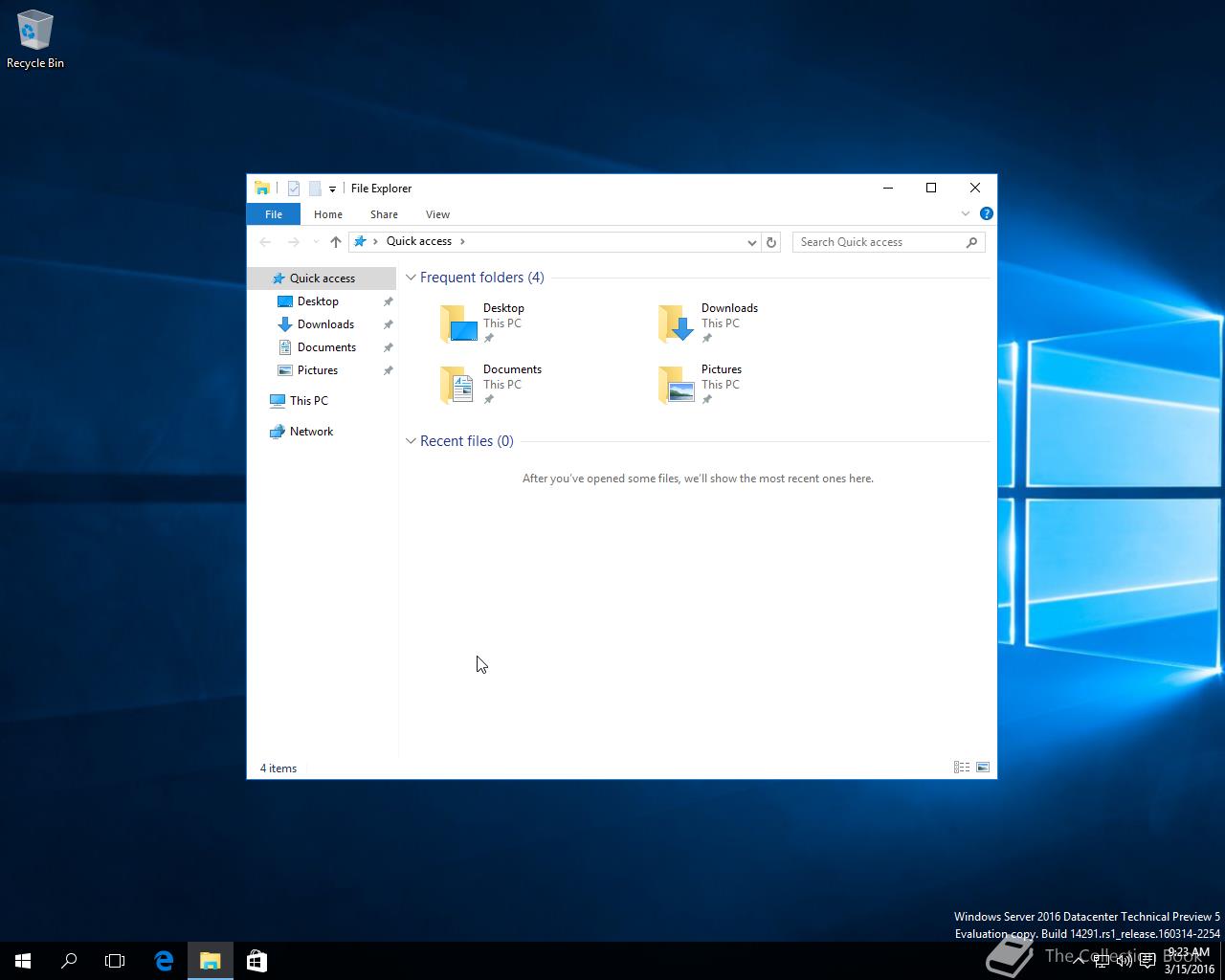
Task: Click the Properties icon in quick access toolbar
Action: coord(294,189)
